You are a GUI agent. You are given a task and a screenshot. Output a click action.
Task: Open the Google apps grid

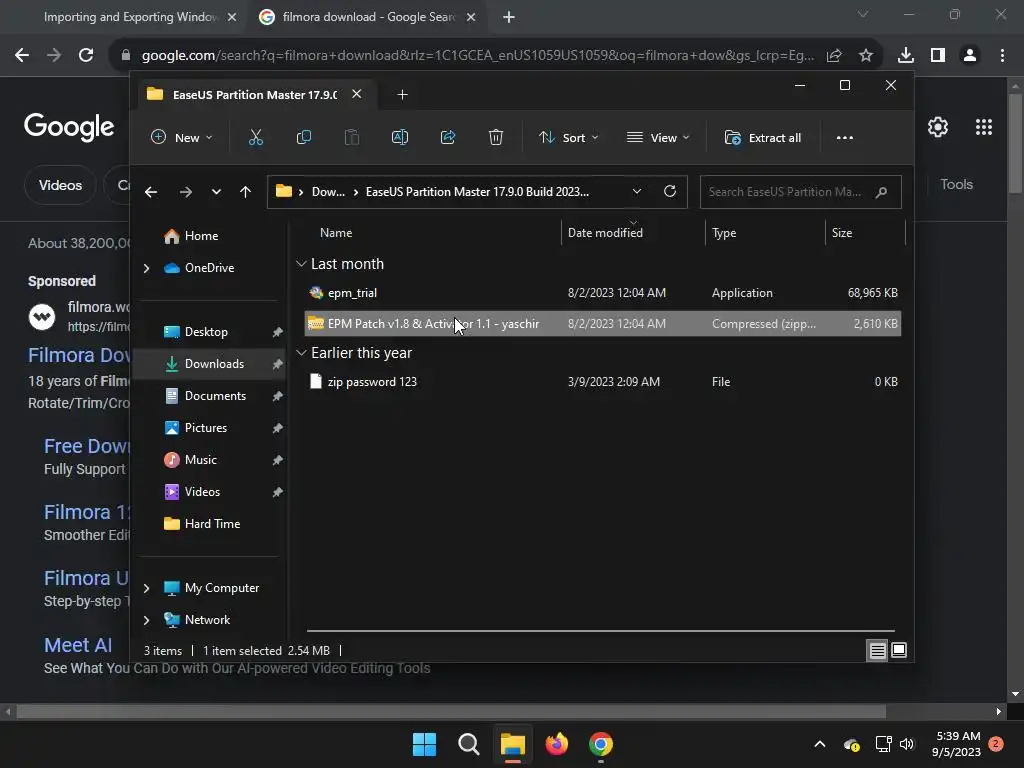pyautogui.click(x=984, y=127)
